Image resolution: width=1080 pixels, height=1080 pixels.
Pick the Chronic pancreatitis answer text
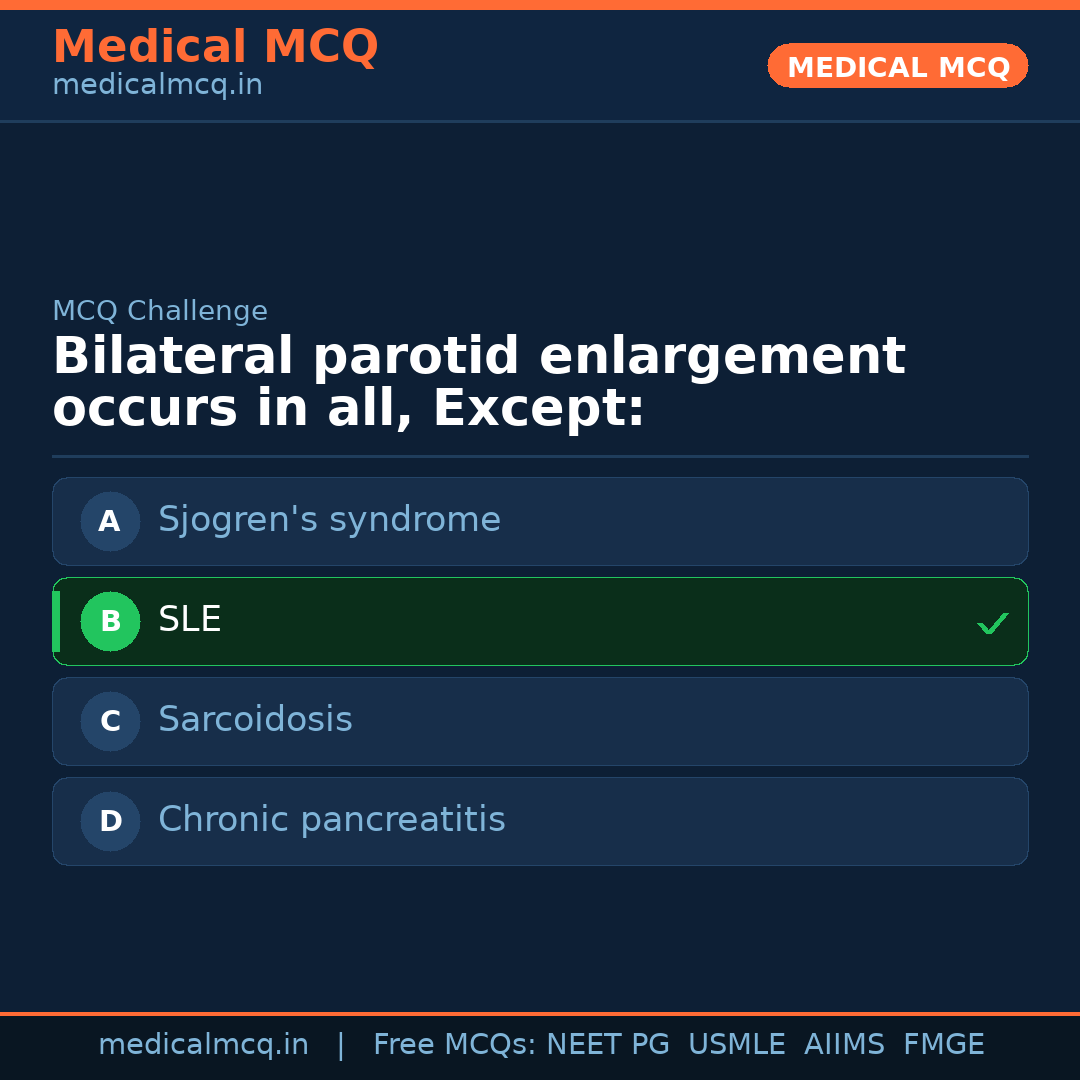click(332, 820)
